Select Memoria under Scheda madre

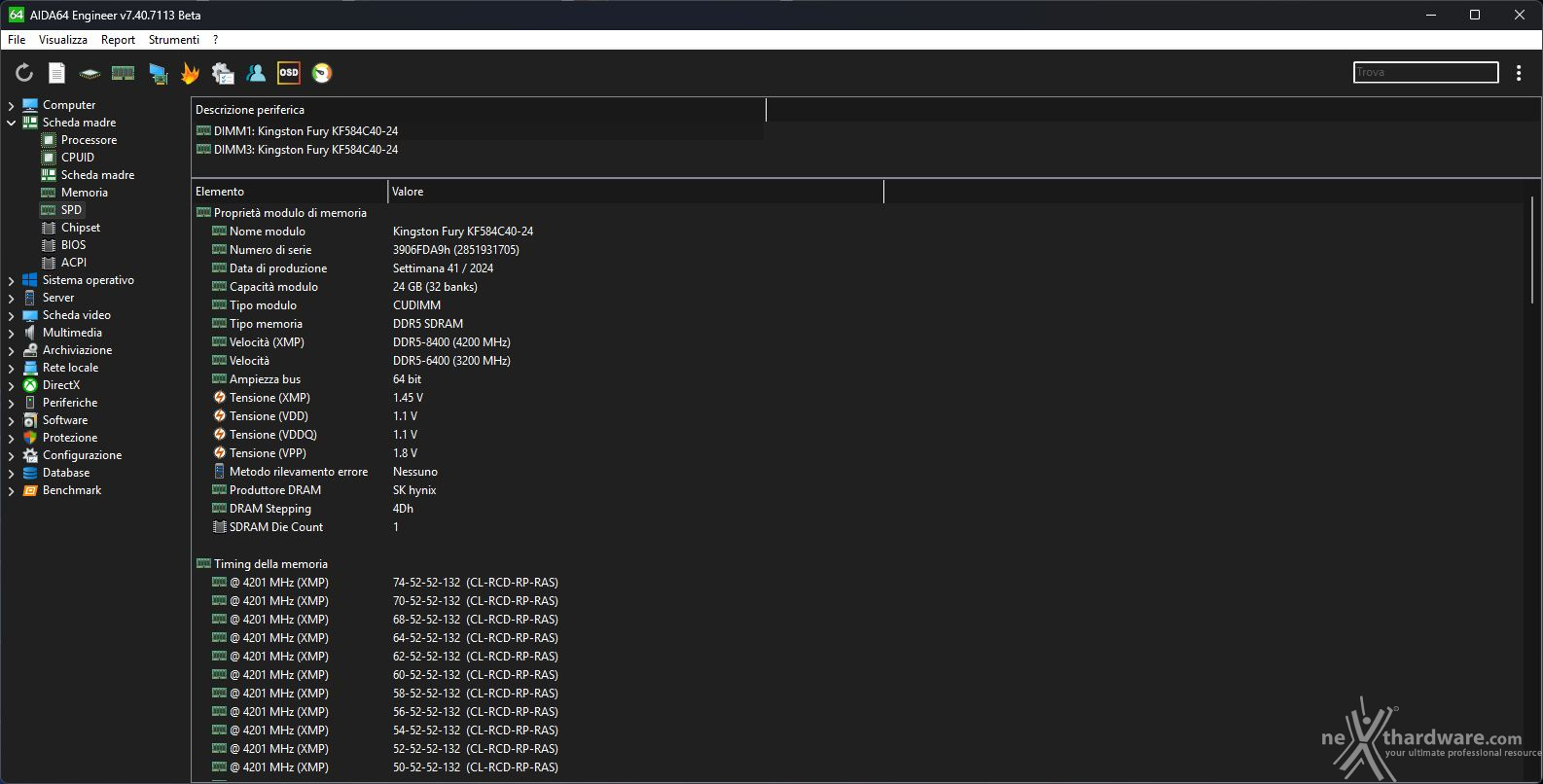85,193
